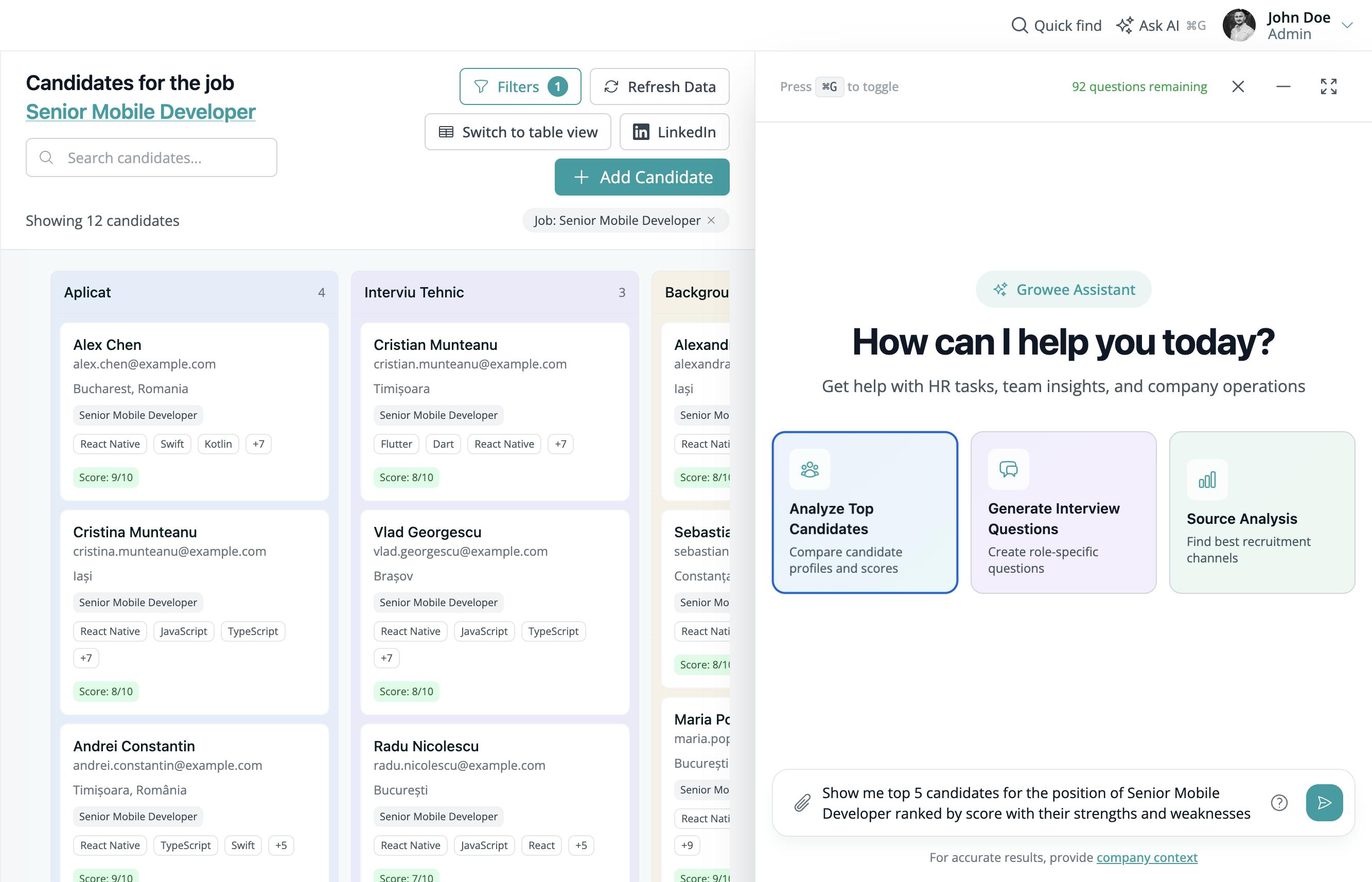This screenshot has width=1372, height=882.
Task: Switch to table view
Action: [x=518, y=132]
